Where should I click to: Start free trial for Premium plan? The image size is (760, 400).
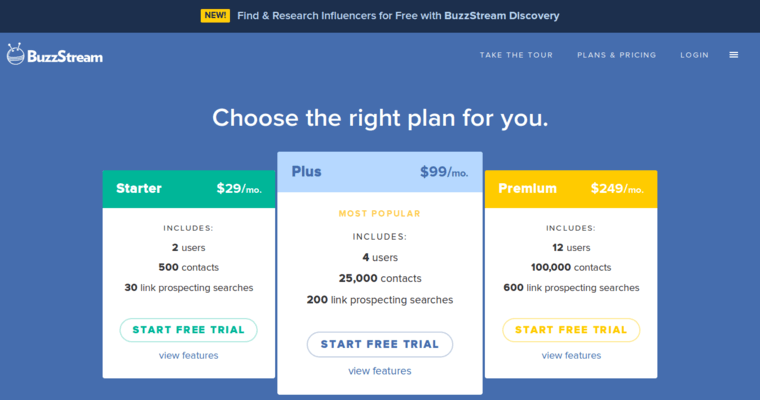pyautogui.click(x=571, y=330)
